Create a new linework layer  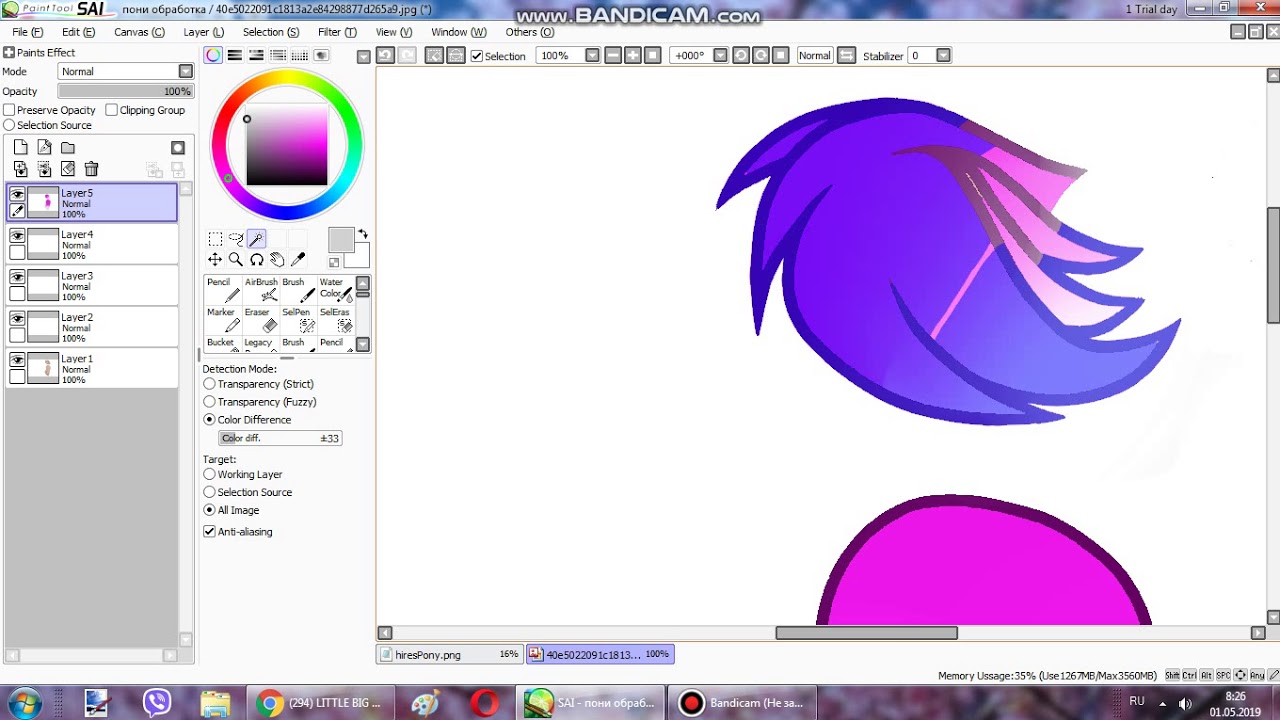[x=44, y=148]
